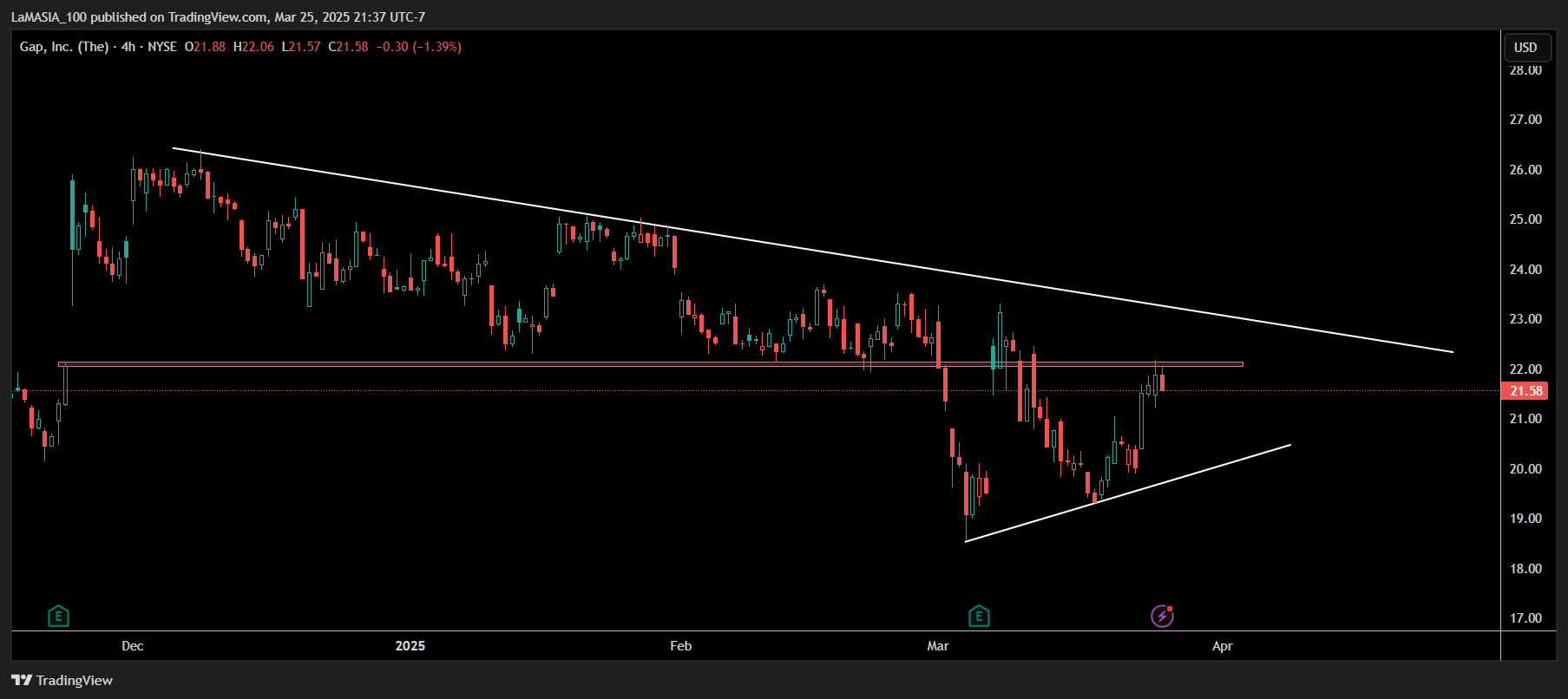
Task: Click the LaMASIA_100 published header text
Action: coord(218,16)
